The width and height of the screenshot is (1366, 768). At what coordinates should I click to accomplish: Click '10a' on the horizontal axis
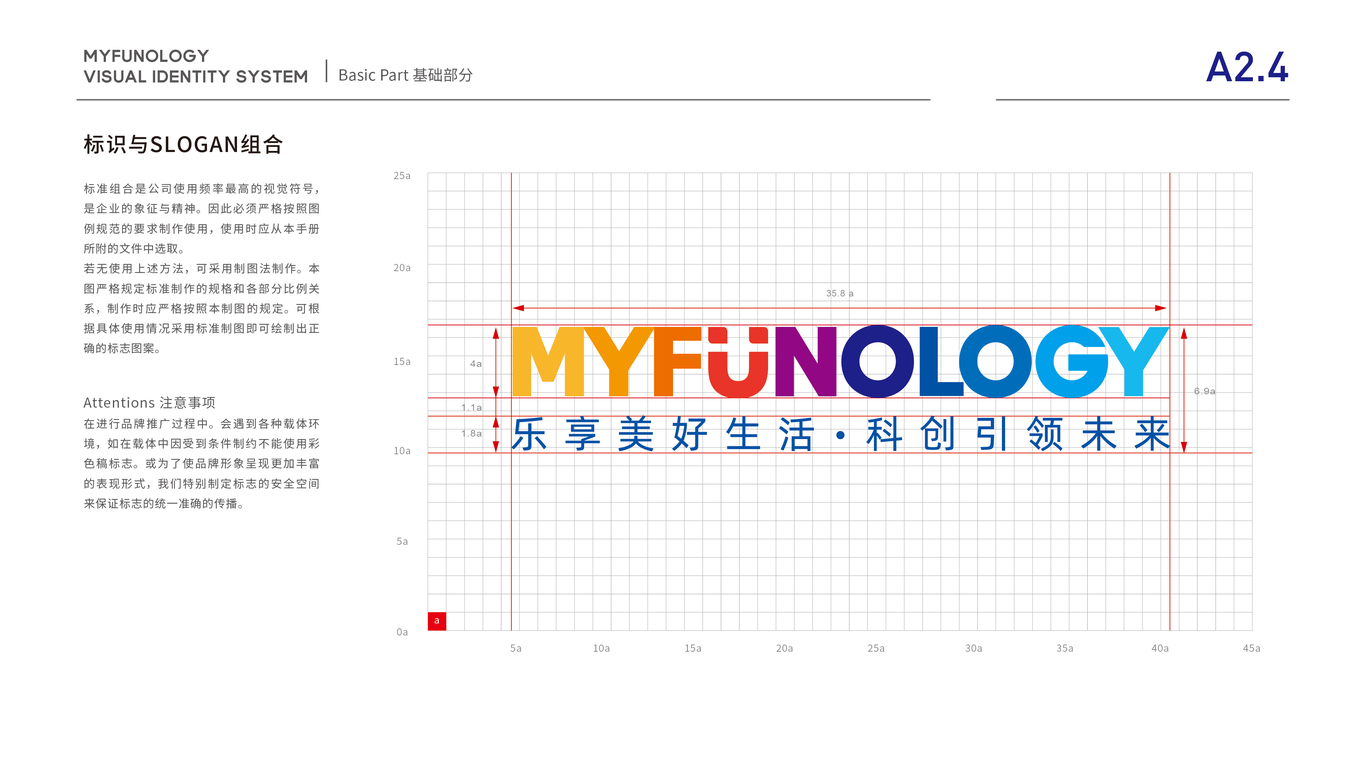(601, 648)
